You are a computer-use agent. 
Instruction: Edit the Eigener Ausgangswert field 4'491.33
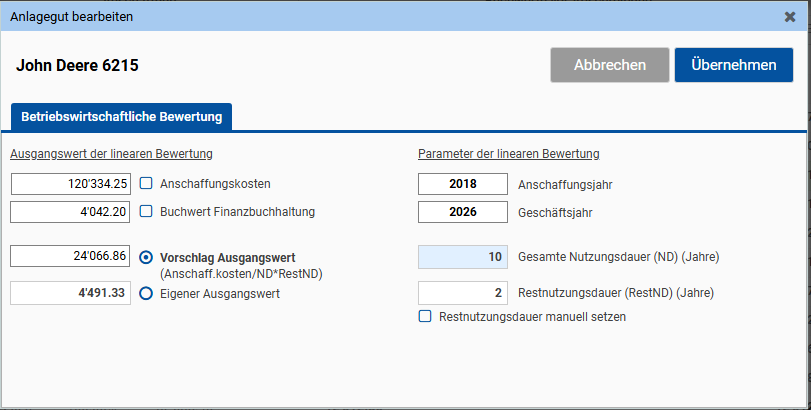(71, 293)
